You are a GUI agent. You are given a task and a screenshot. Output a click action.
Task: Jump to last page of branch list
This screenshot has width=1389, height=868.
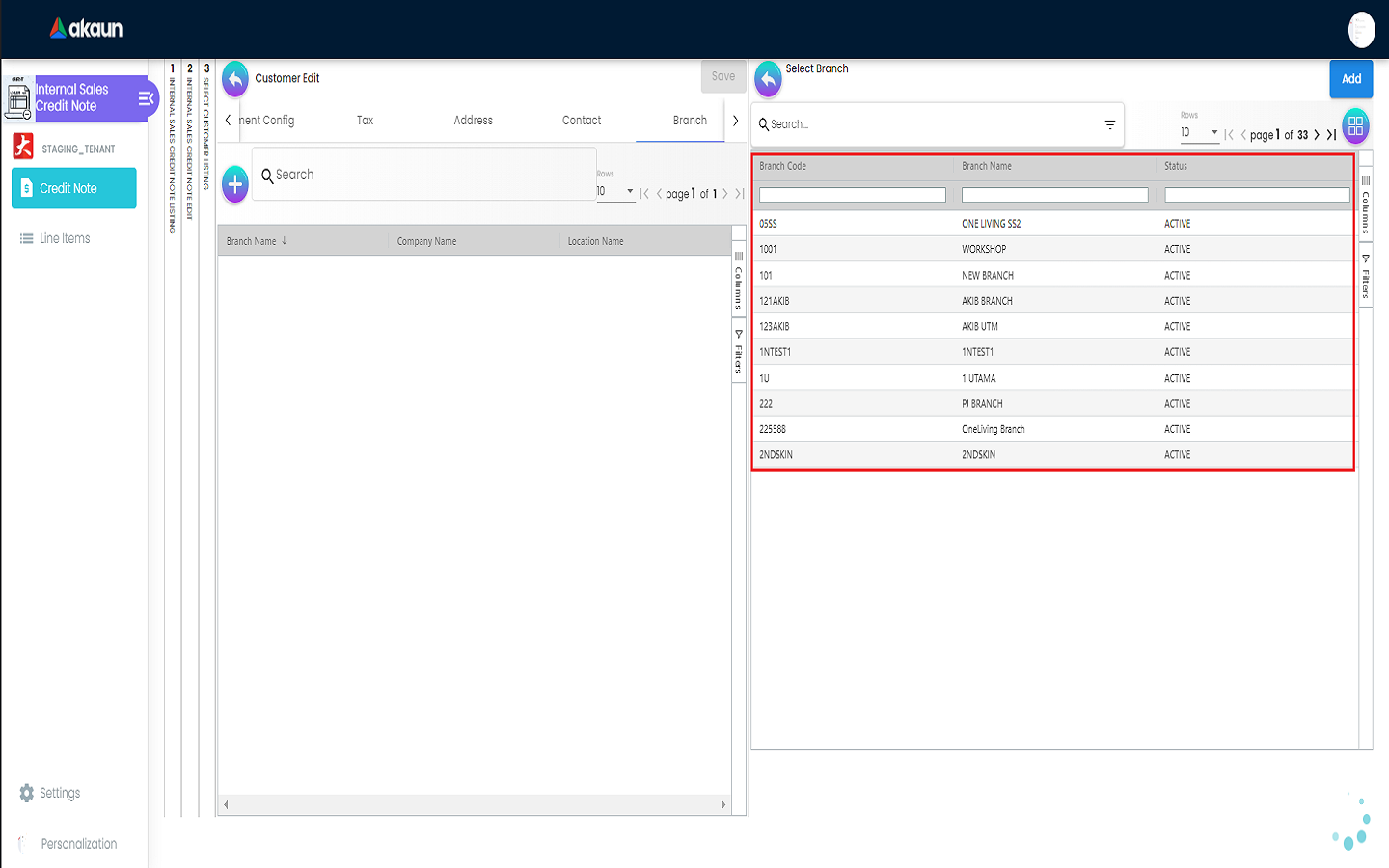point(1332,135)
